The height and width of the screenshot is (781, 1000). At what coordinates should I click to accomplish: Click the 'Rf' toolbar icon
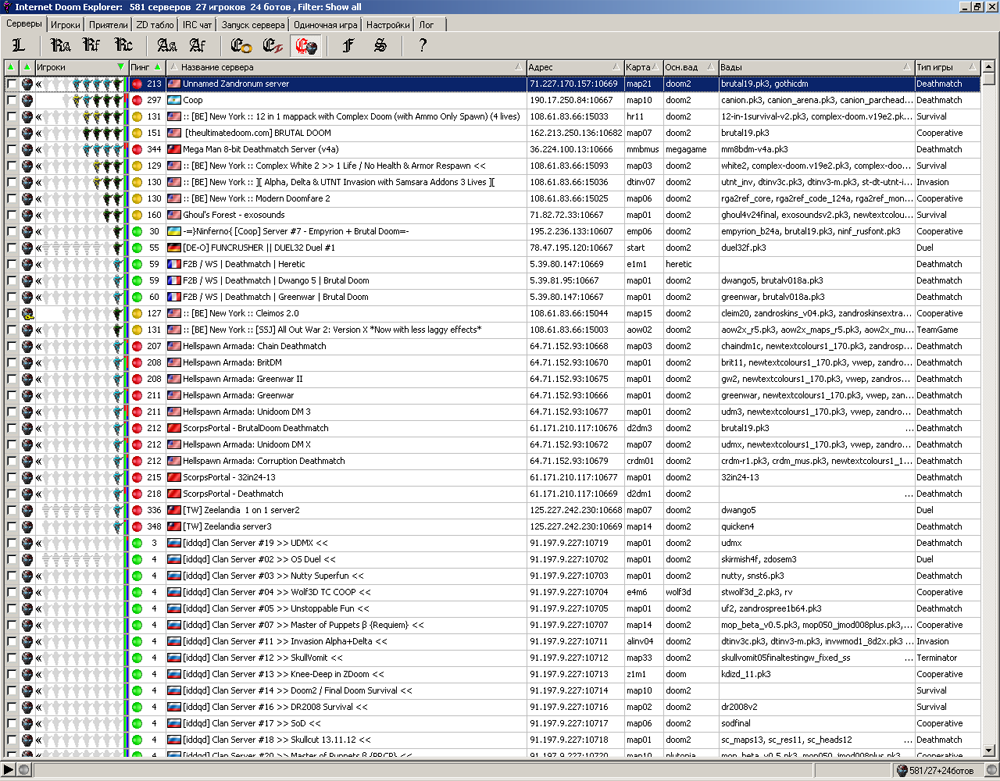point(92,45)
